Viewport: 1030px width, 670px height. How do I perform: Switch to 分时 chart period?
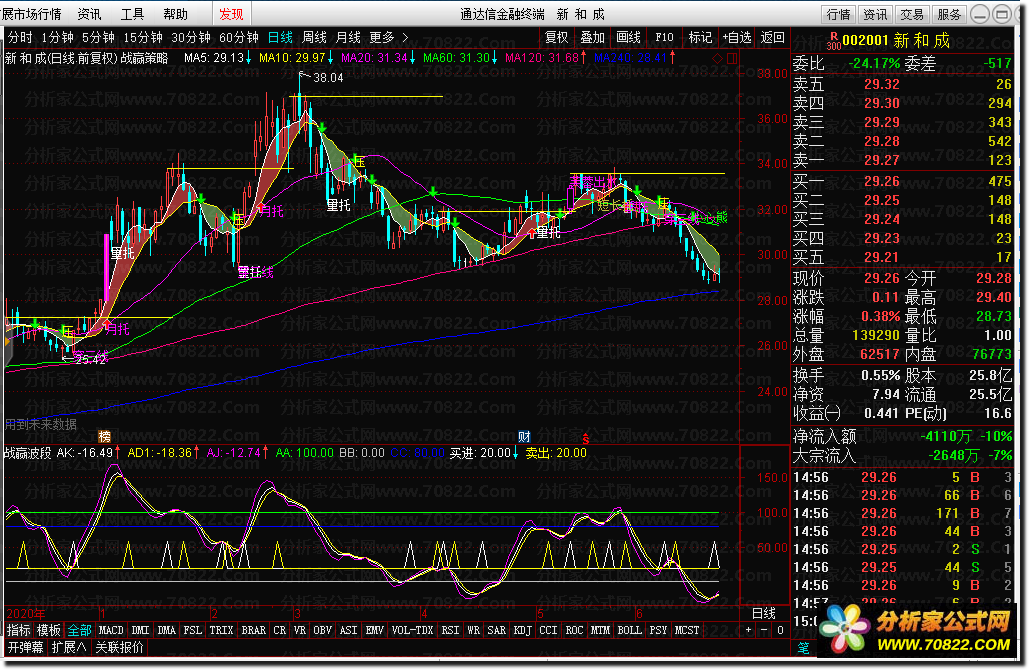(x=20, y=37)
